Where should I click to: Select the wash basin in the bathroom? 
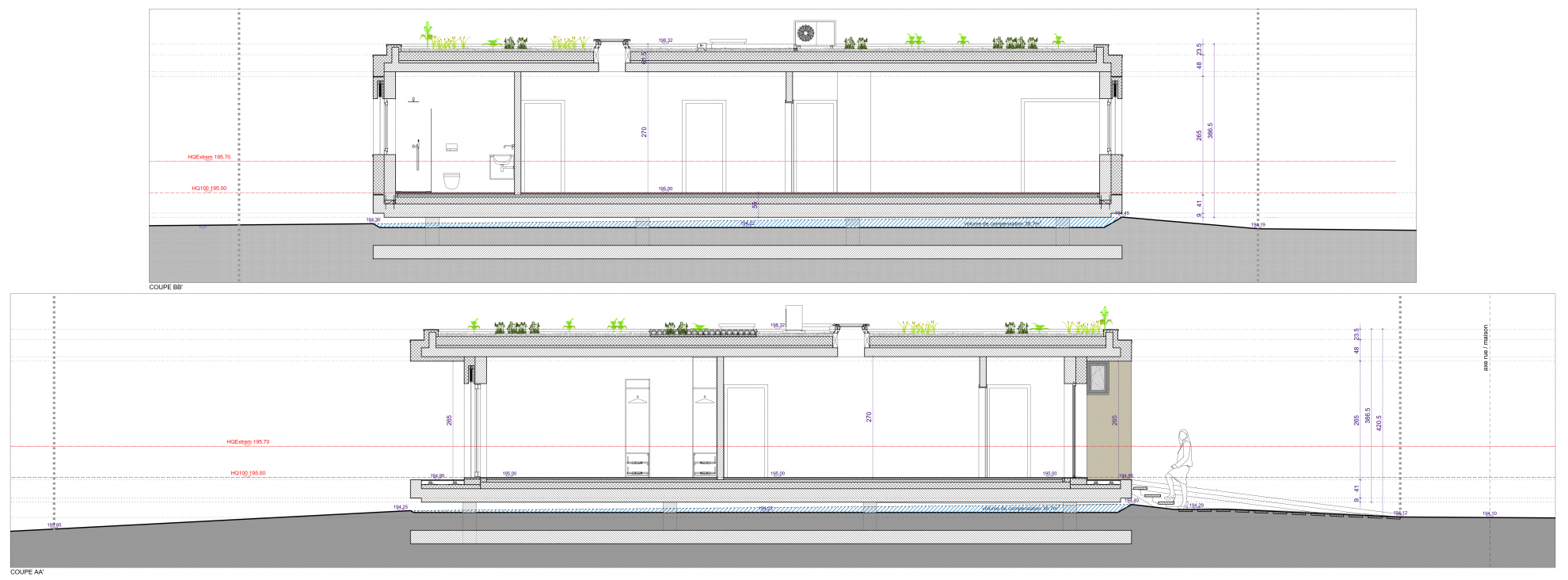coord(500,161)
